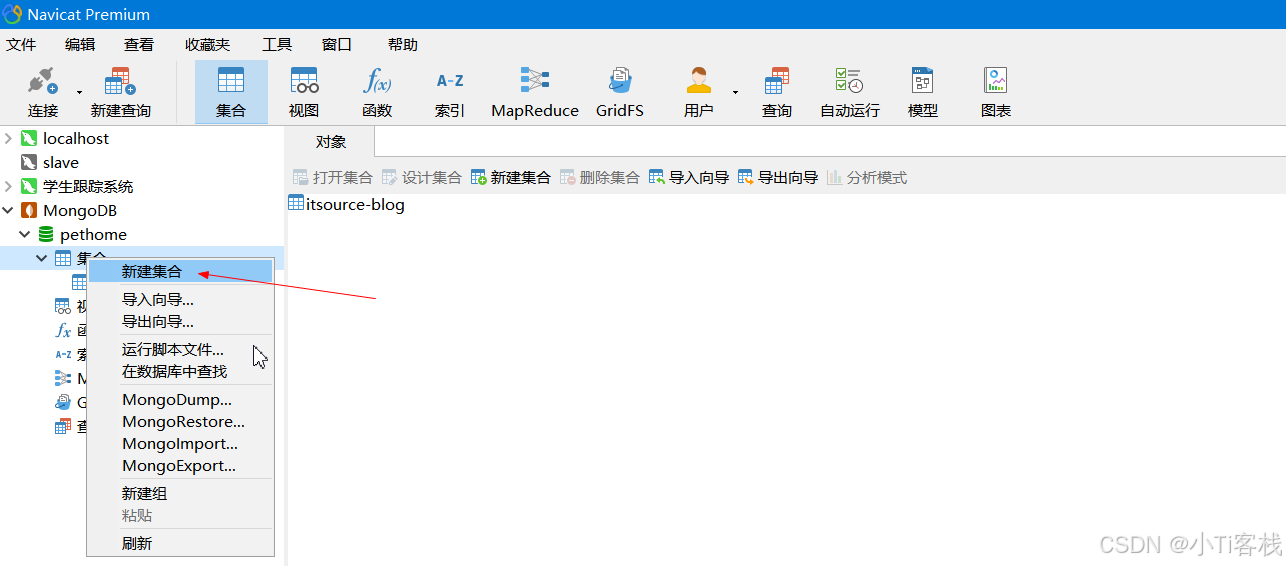Screen dimensions: 1286x566
Task: Collapse the 集合 tree node
Action: pos(42,258)
